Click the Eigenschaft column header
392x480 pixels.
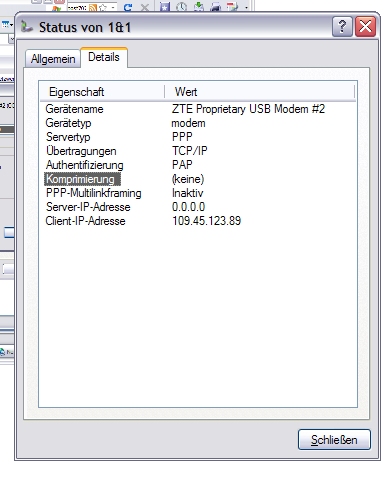click(x=102, y=92)
